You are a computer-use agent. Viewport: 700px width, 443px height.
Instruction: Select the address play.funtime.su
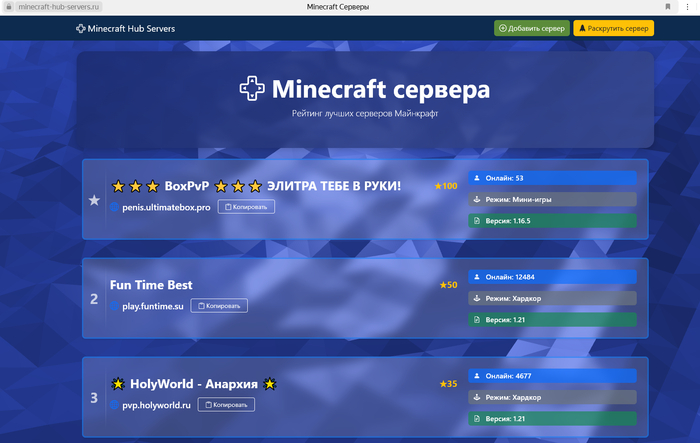click(x=153, y=306)
